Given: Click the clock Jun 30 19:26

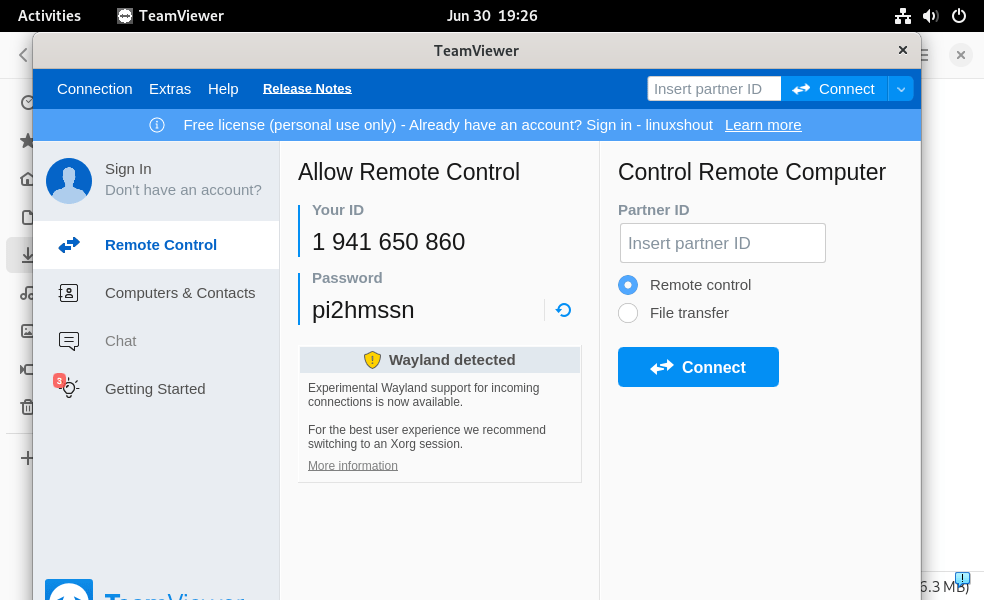Looking at the screenshot, I should [x=492, y=16].
